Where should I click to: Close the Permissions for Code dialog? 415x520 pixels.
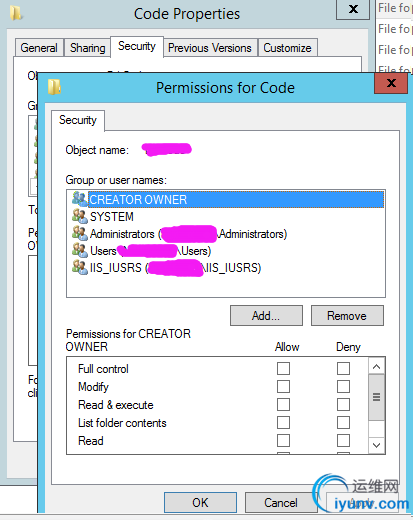[391, 83]
